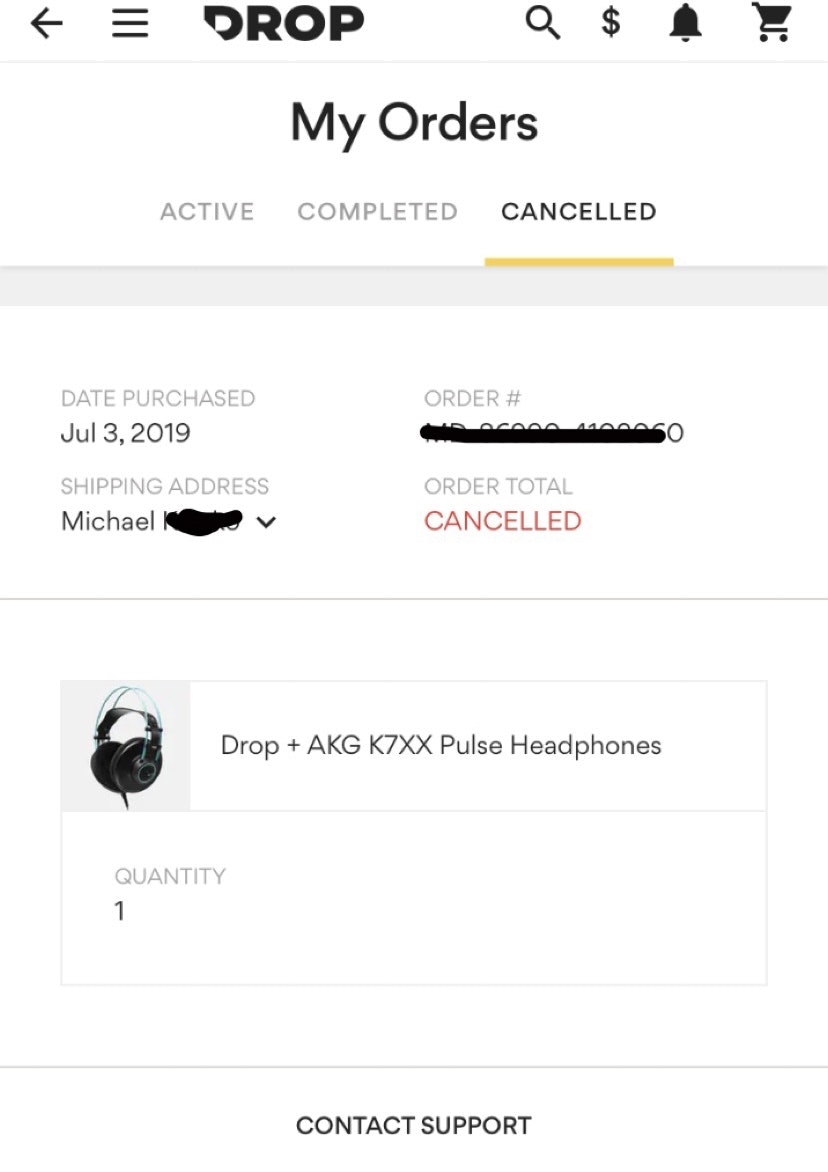Tap the dollar sign rewards icon

coord(610,23)
